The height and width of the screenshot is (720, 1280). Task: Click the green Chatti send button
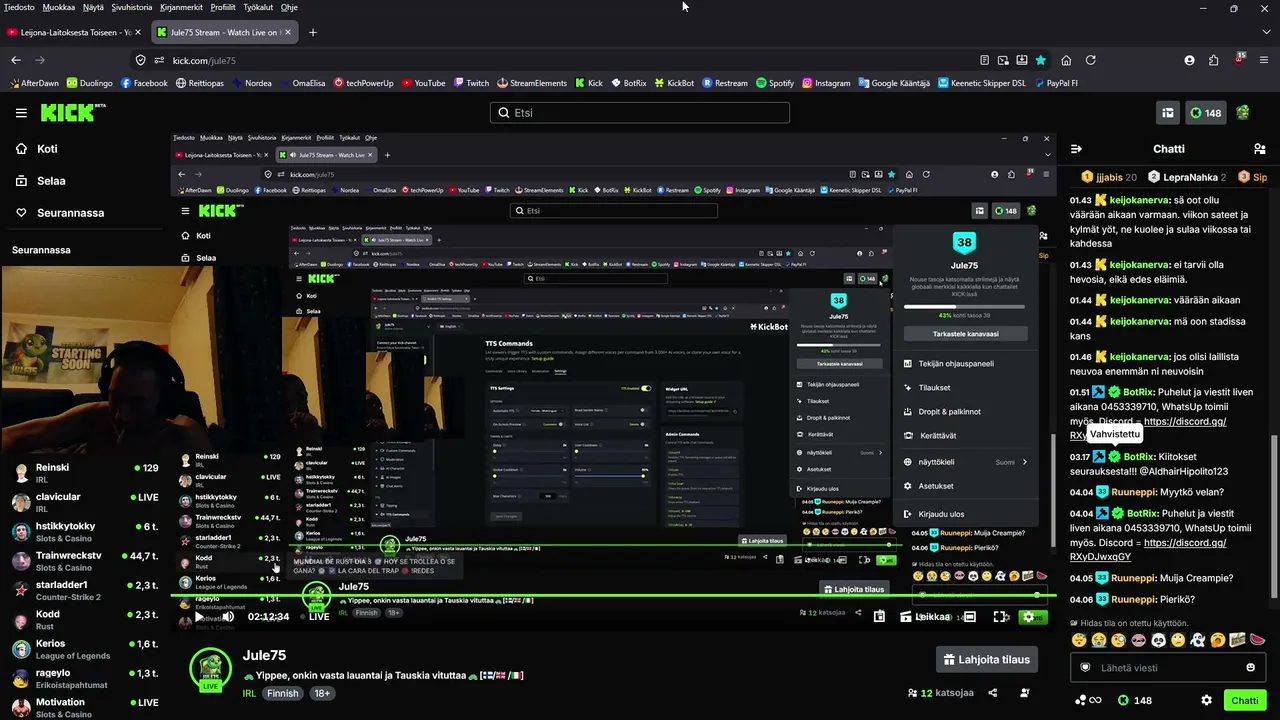(x=1245, y=700)
